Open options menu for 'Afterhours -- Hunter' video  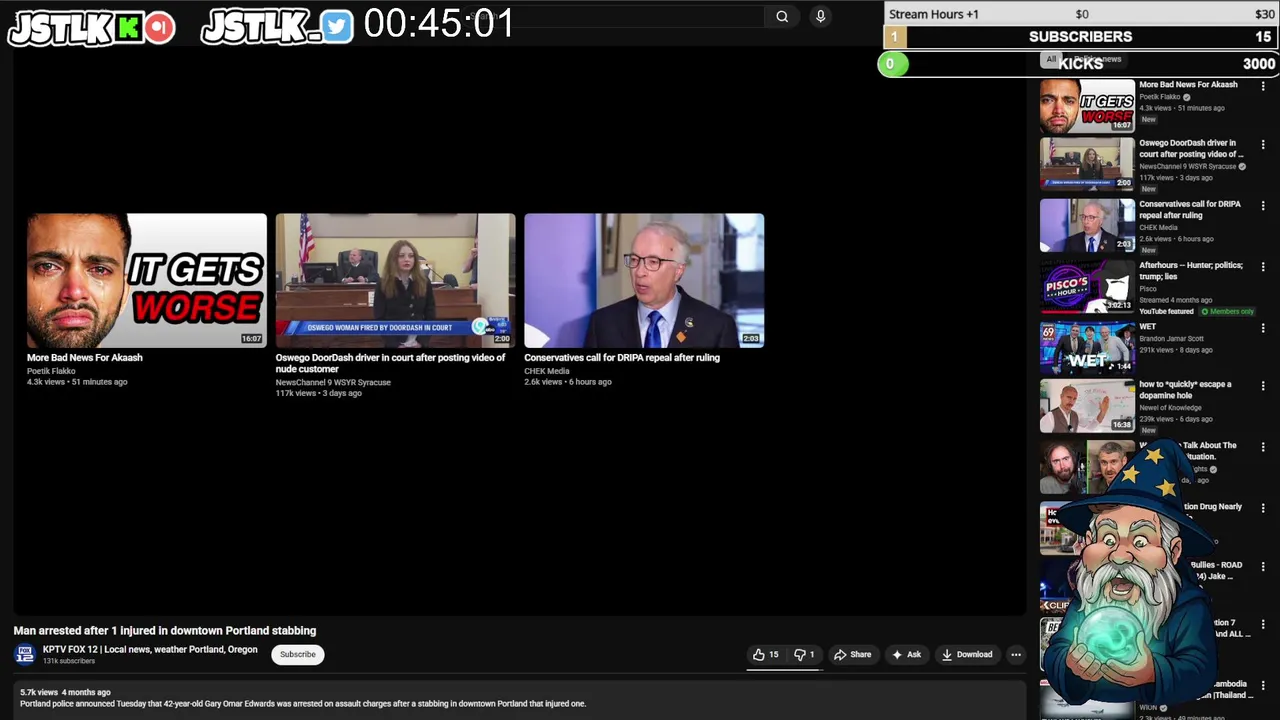click(1263, 267)
